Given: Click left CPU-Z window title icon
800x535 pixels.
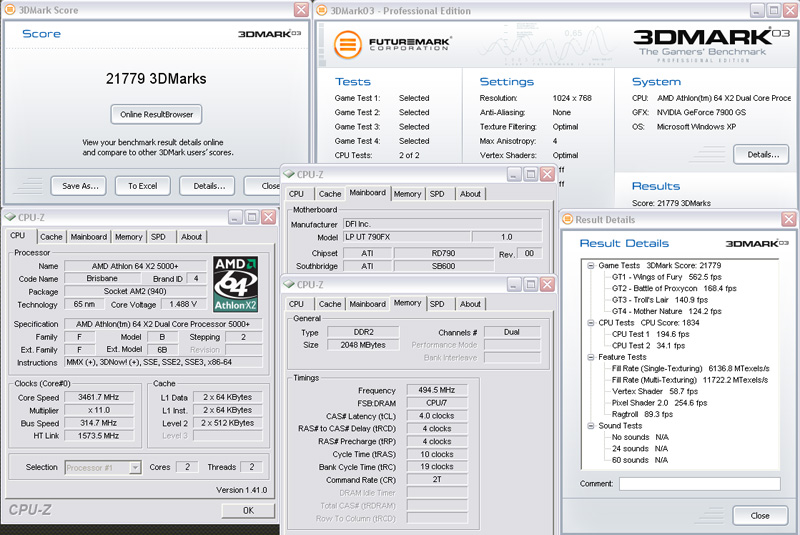Looking at the screenshot, I should (x=10, y=217).
